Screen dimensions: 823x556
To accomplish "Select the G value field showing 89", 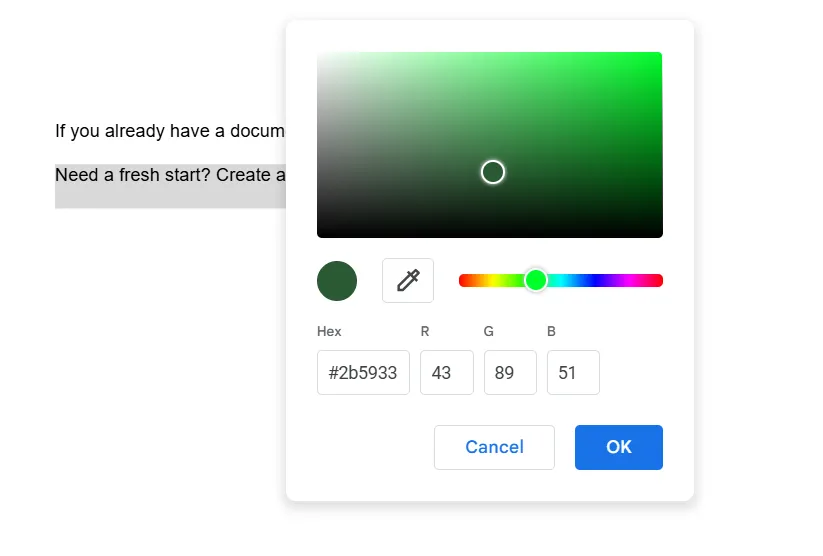I will [x=510, y=372].
